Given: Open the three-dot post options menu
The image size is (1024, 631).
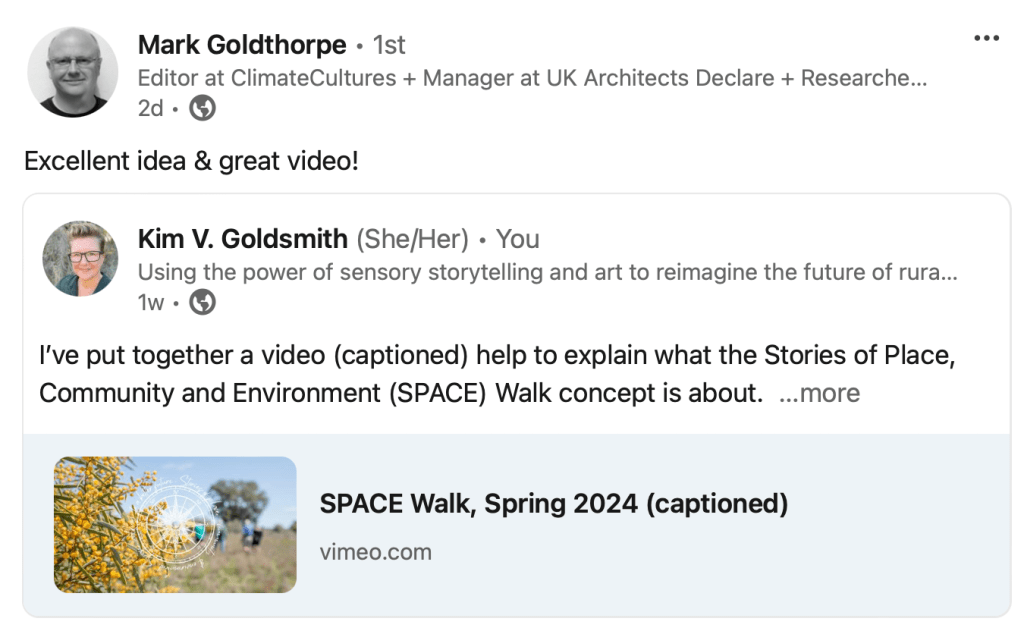Looking at the screenshot, I should coord(986,38).
